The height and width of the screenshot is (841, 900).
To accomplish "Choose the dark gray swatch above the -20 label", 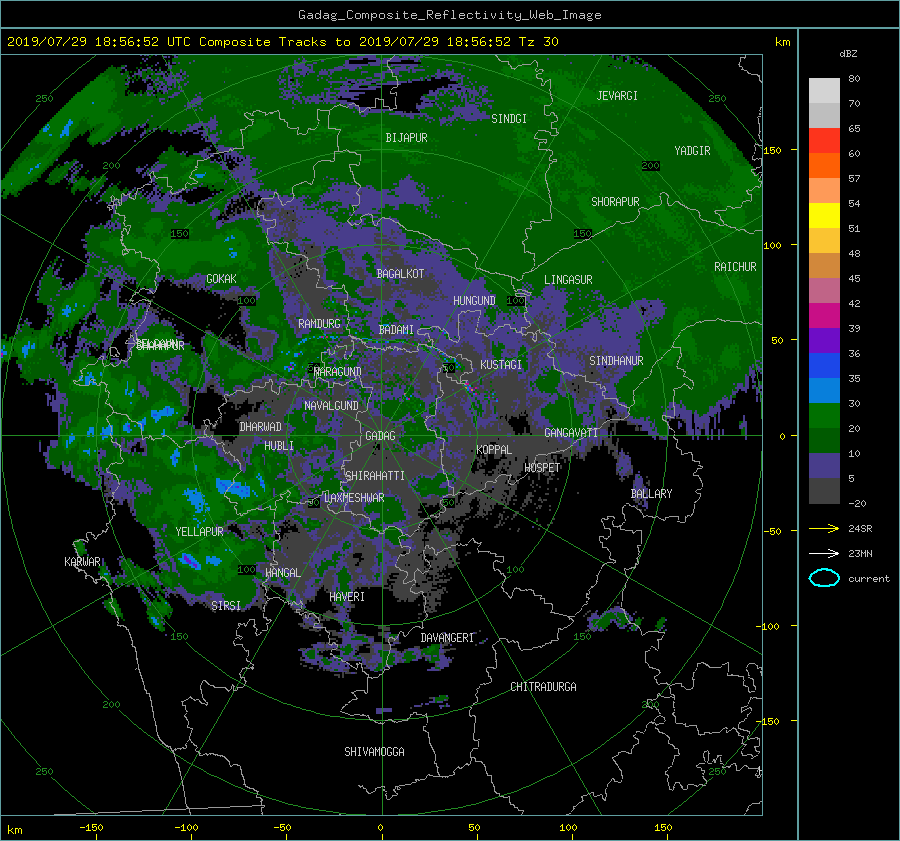I will (x=824, y=490).
